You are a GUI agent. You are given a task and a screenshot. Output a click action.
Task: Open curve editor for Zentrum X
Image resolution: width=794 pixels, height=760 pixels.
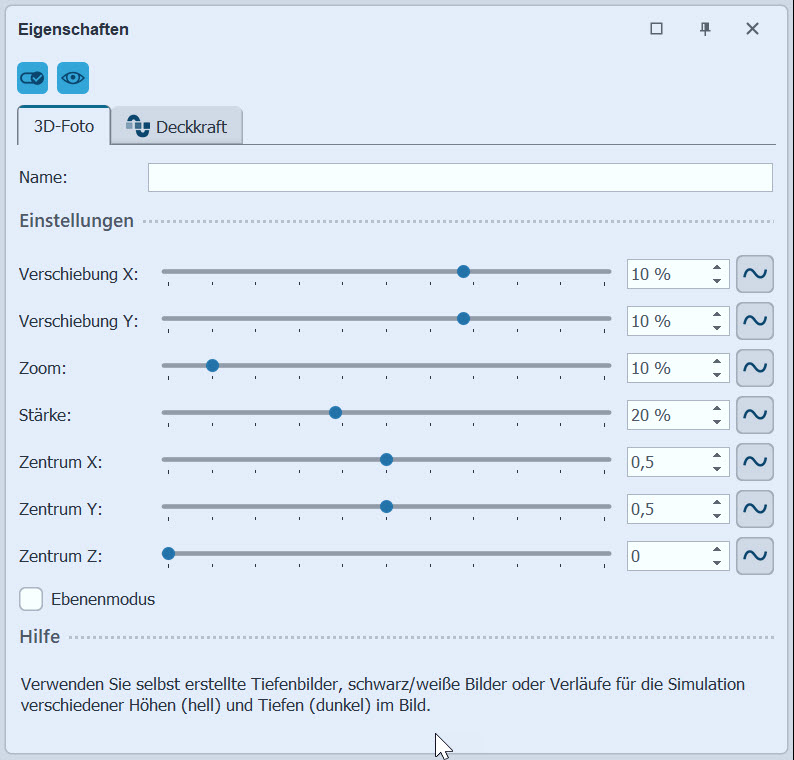(x=755, y=462)
